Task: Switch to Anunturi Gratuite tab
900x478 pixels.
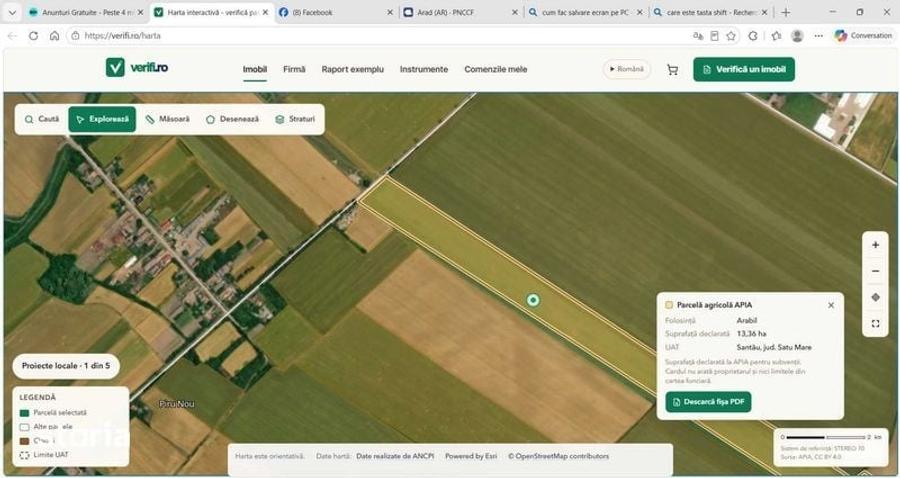Action: [83, 12]
